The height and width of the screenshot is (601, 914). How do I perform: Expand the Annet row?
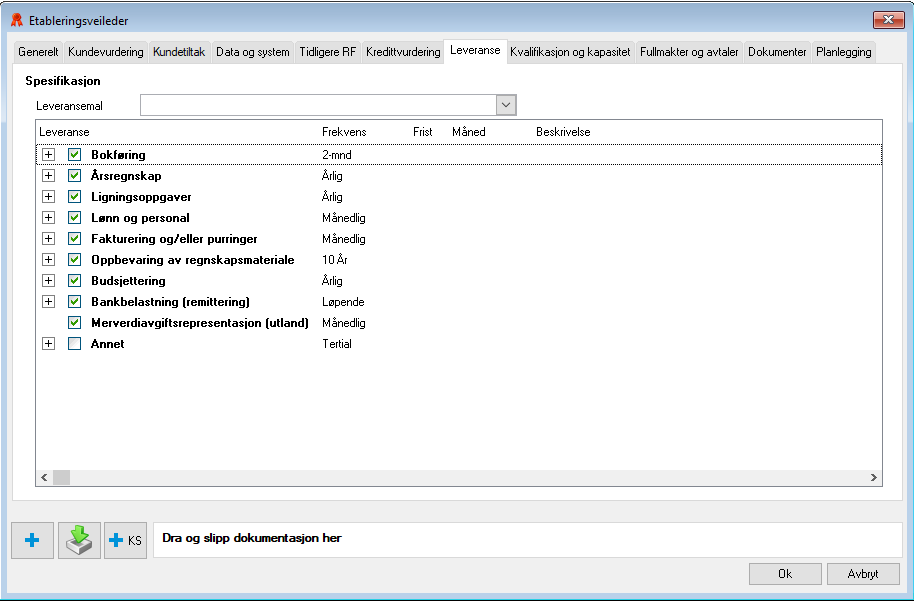click(x=48, y=343)
